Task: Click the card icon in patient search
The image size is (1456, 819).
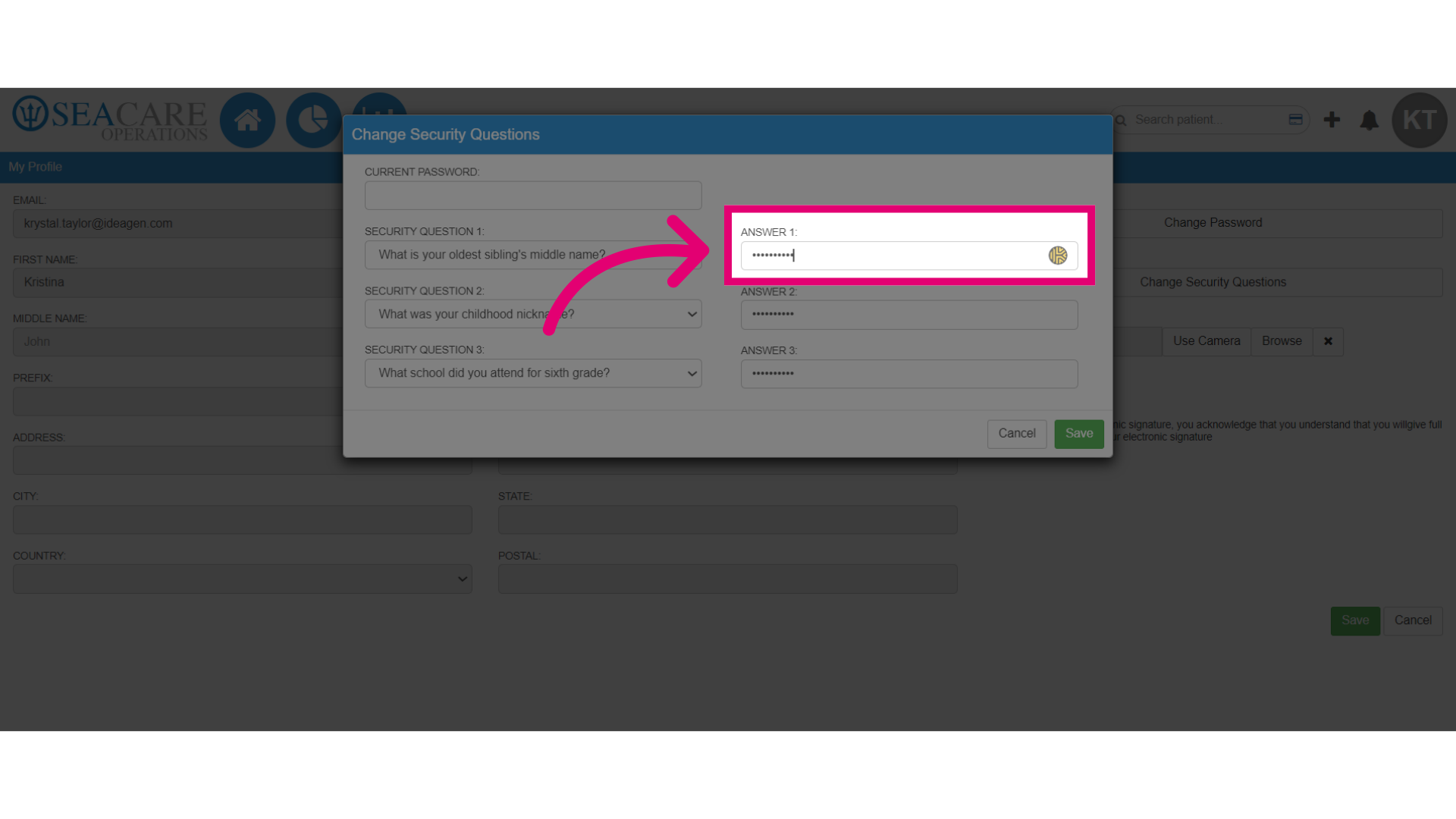Action: 1295,120
